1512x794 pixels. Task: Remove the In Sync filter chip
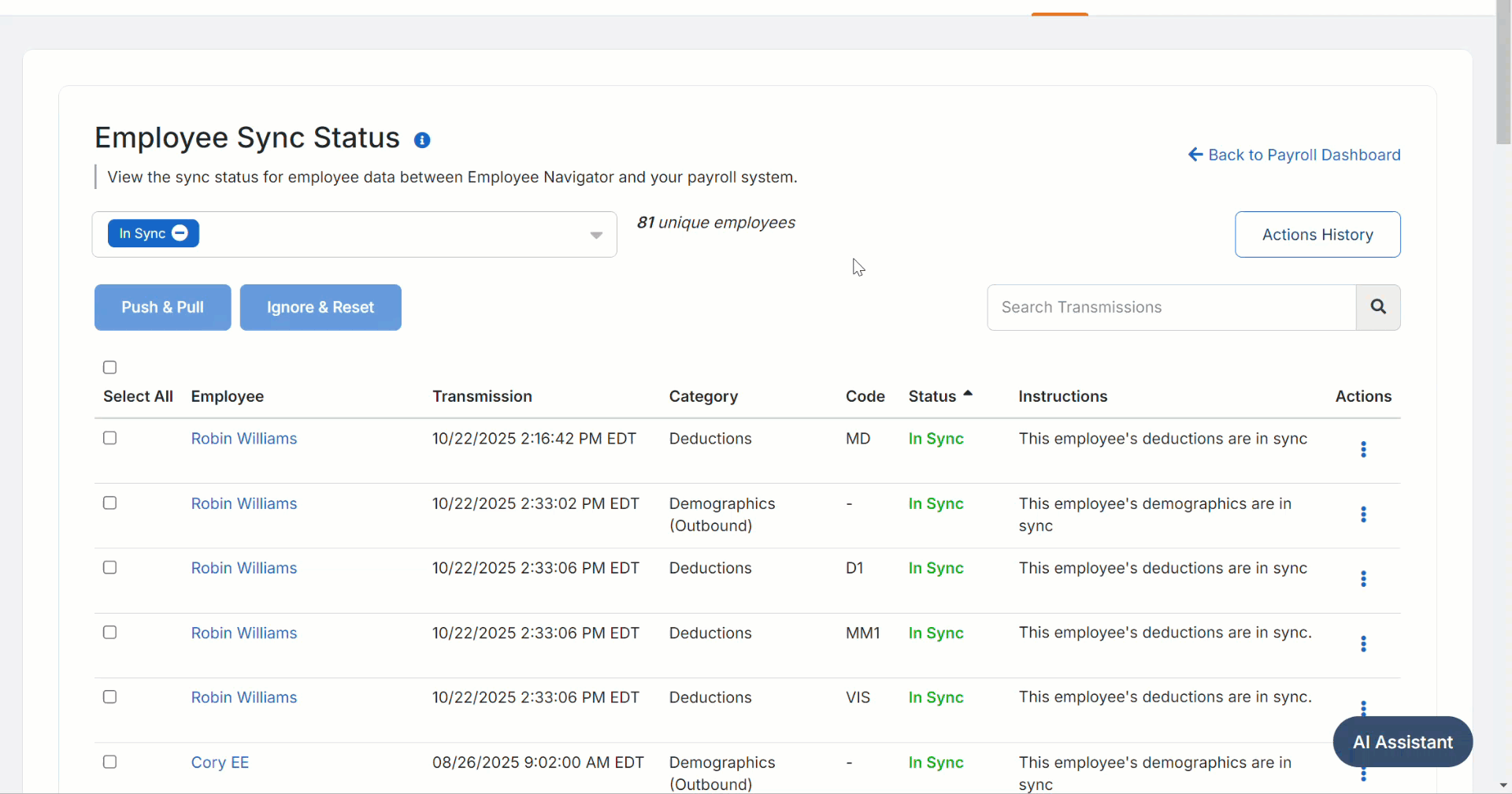tap(180, 233)
